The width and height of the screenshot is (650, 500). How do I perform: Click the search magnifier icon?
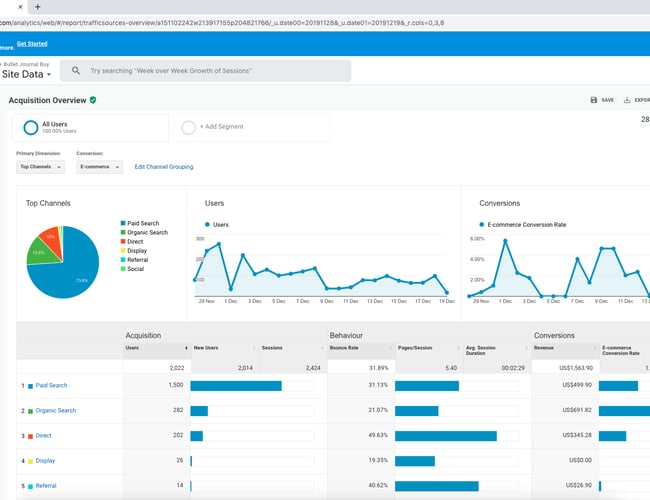pos(76,71)
